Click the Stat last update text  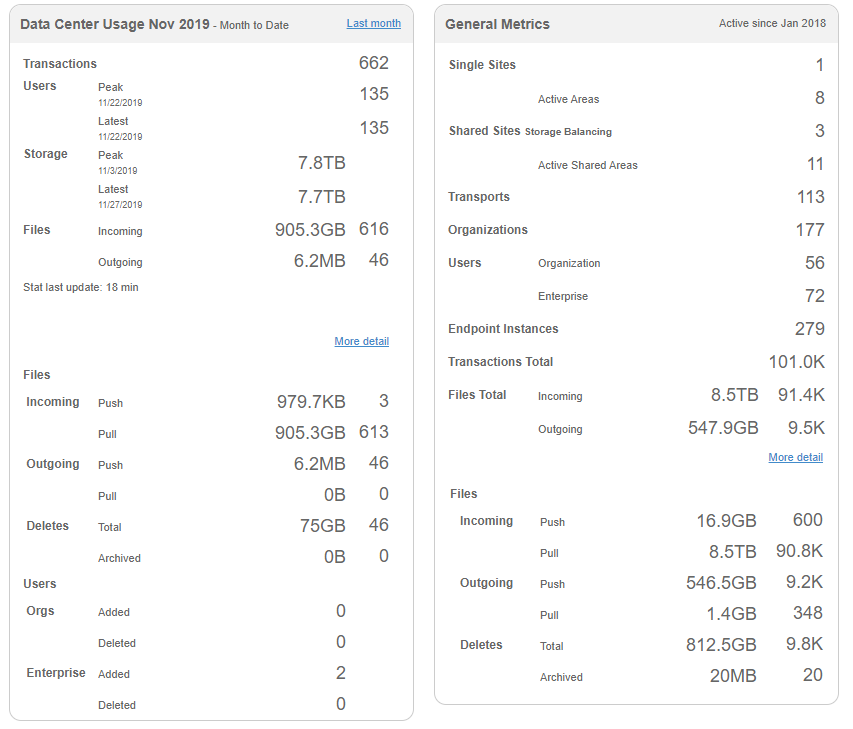click(81, 288)
